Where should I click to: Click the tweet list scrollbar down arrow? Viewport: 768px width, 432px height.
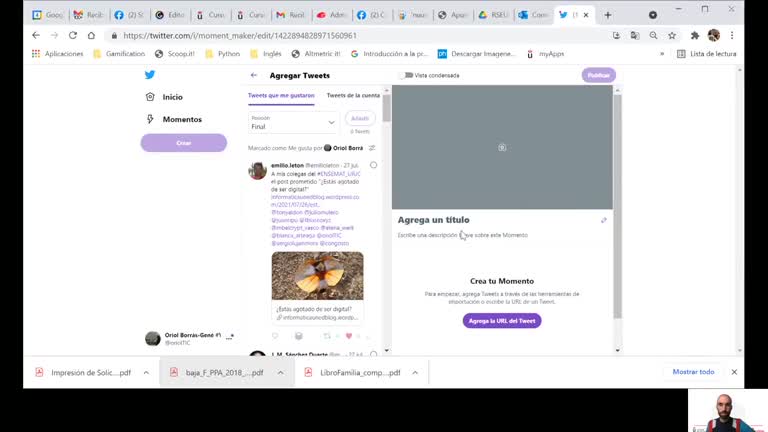(386, 350)
